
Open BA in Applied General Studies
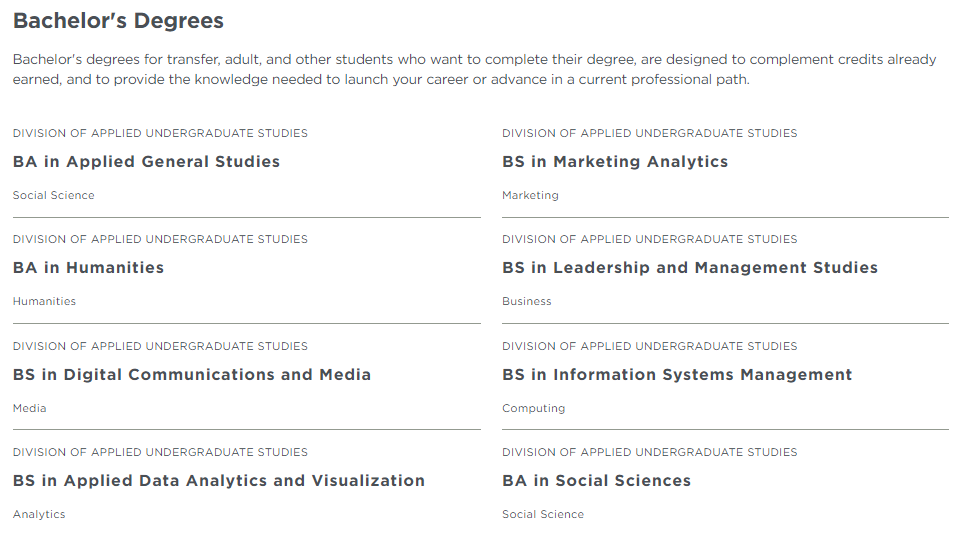146,162
